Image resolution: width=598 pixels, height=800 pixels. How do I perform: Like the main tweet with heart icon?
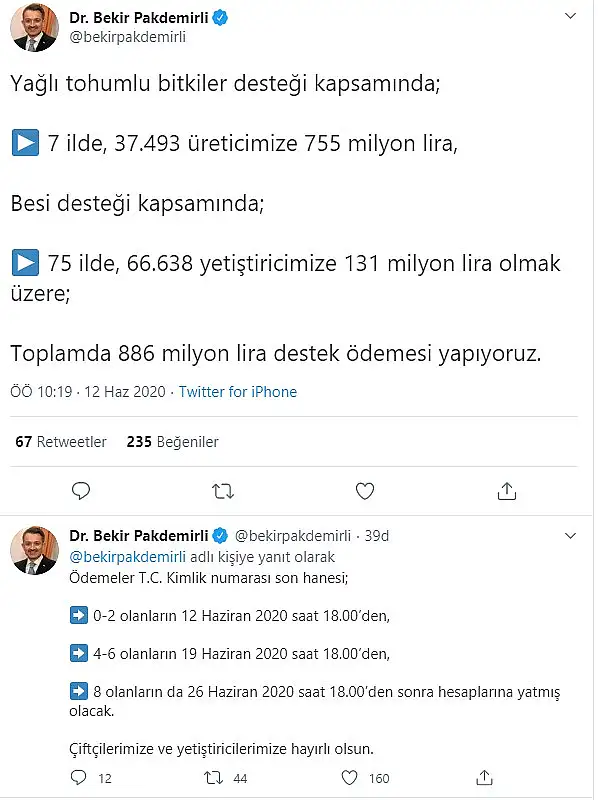tap(365, 491)
